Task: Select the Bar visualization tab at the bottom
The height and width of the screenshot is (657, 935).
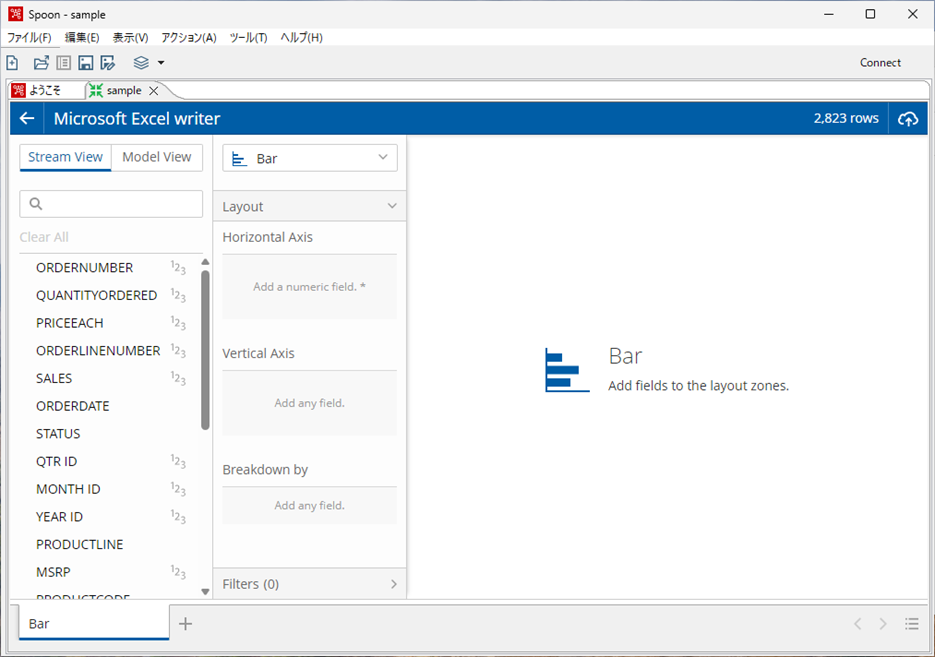Action: tap(94, 623)
